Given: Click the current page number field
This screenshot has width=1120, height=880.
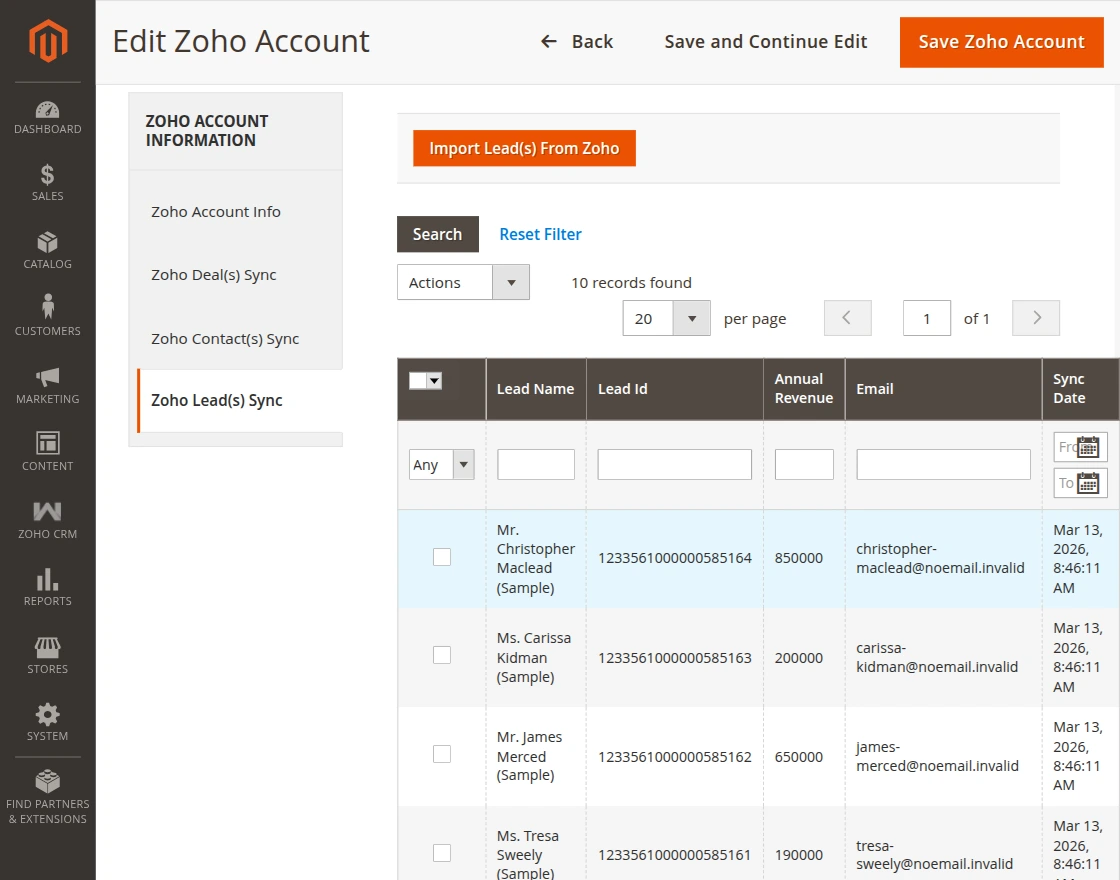Looking at the screenshot, I should coord(926,318).
